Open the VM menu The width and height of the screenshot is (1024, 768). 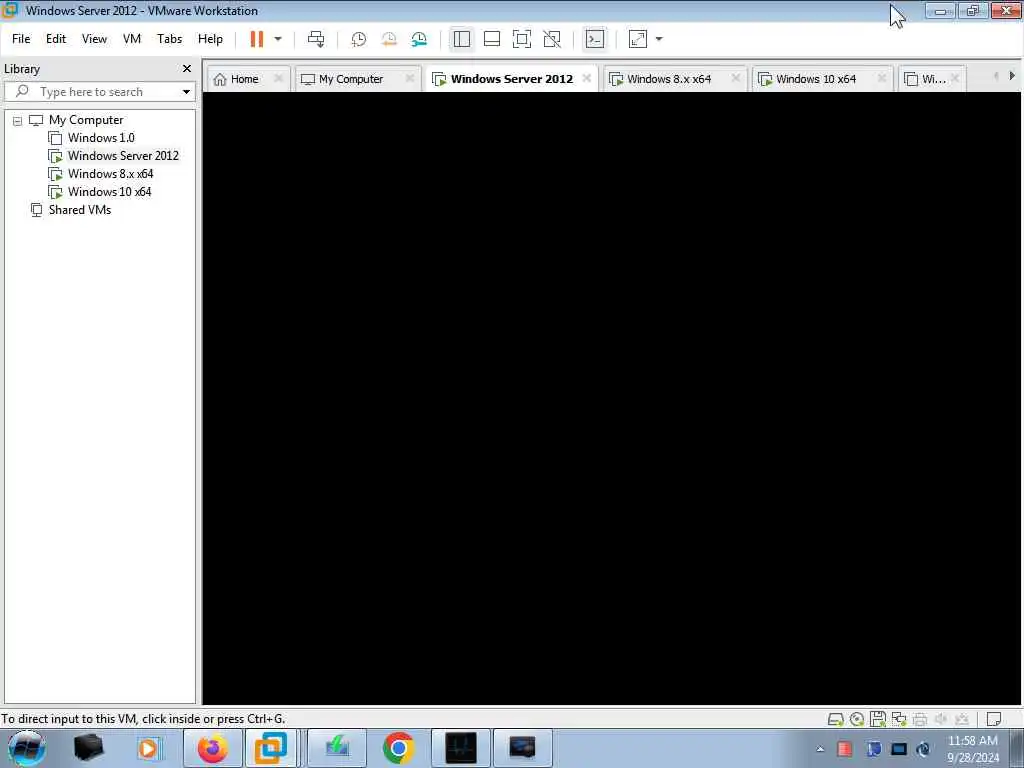point(132,39)
